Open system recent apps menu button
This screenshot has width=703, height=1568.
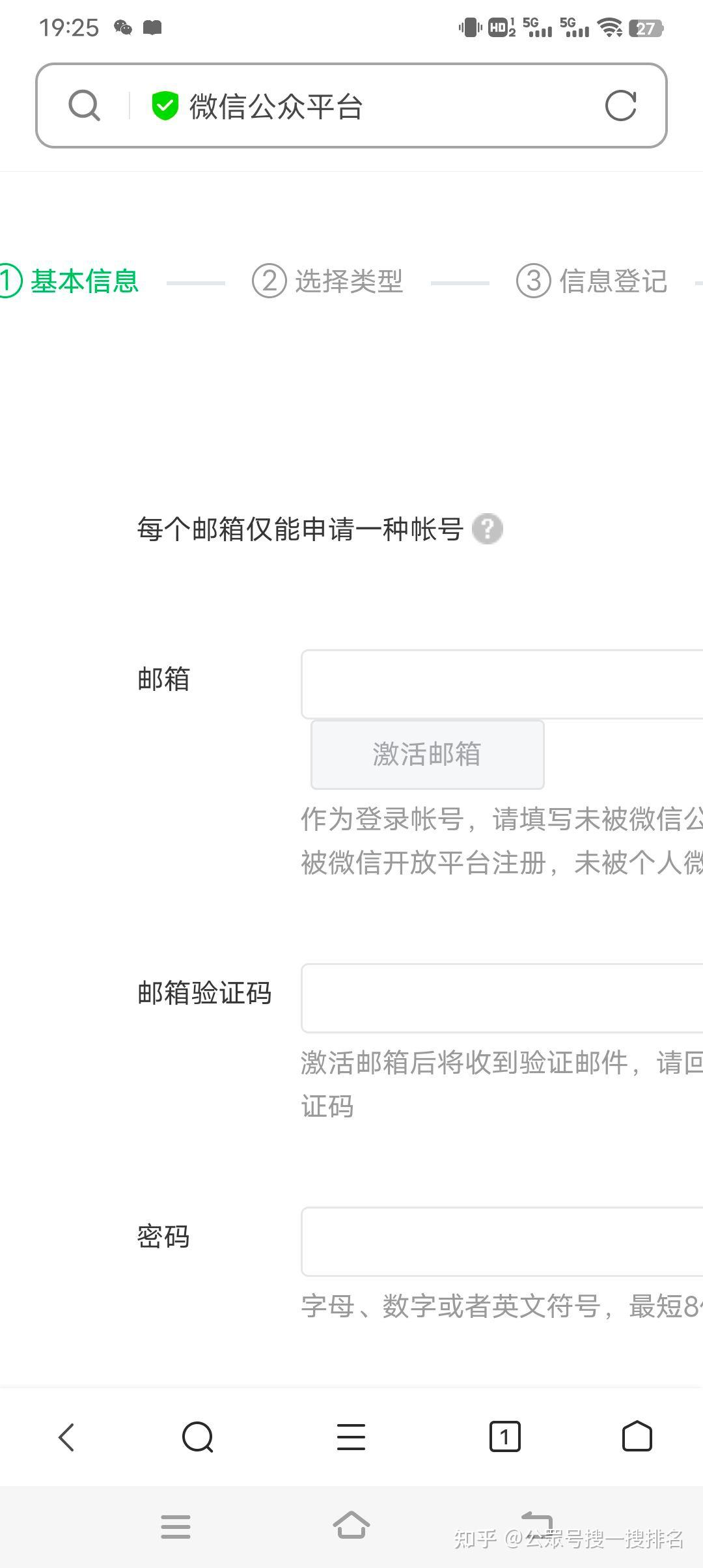[x=176, y=1526]
